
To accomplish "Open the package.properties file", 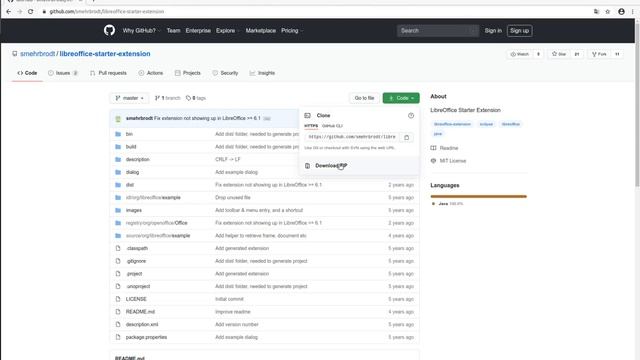I will point(146,337).
